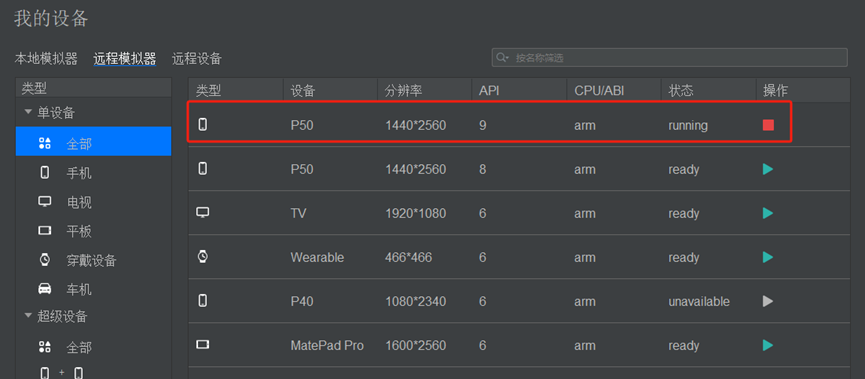The image size is (865, 379).
Task: Sort by 设备 column header
Action: pyautogui.click(x=330, y=90)
